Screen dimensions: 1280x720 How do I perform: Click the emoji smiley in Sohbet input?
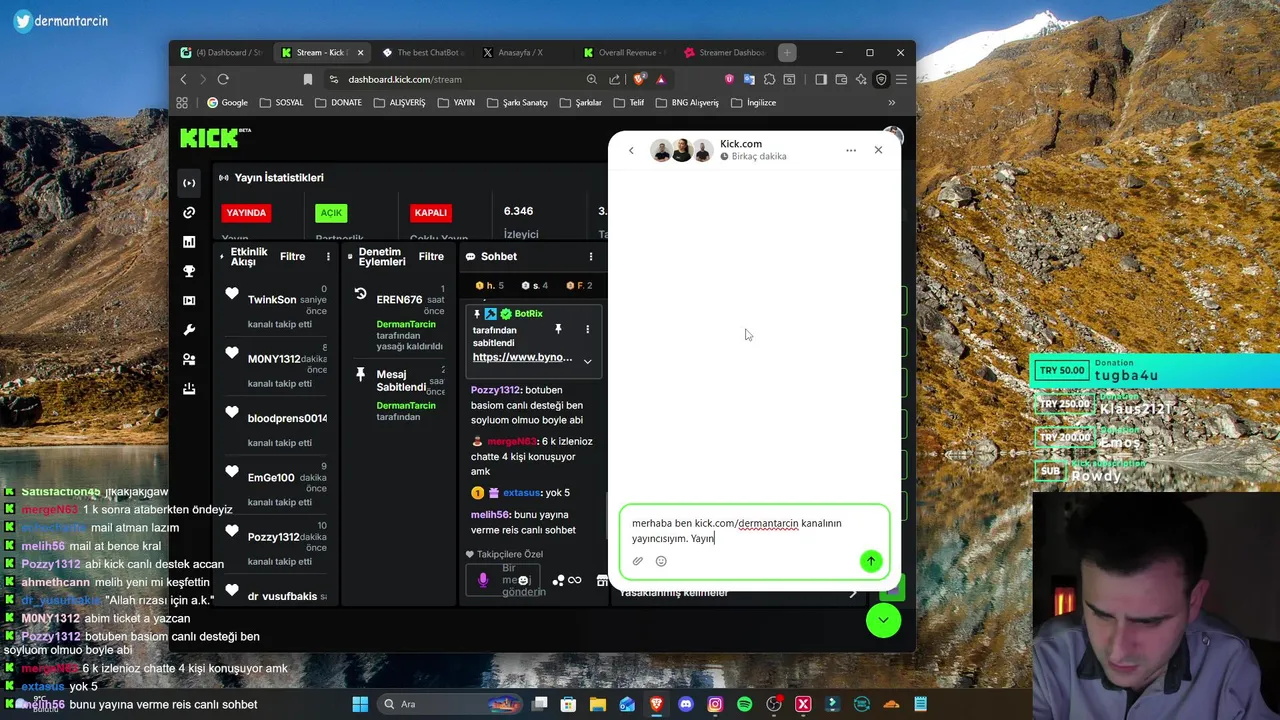pyautogui.click(x=523, y=580)
